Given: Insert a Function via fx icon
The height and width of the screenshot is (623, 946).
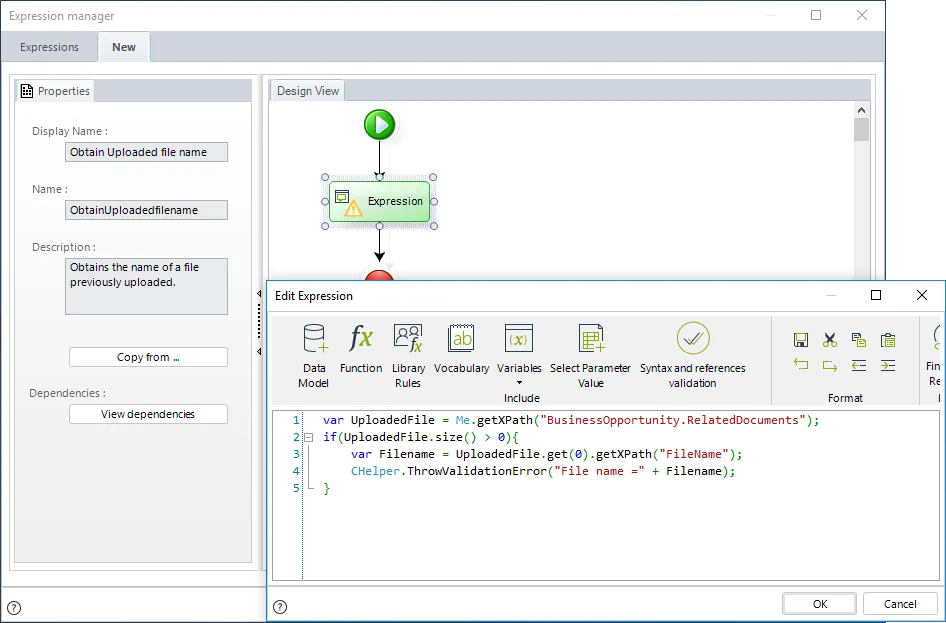Looking at the screenshot, I should [361, 348].
